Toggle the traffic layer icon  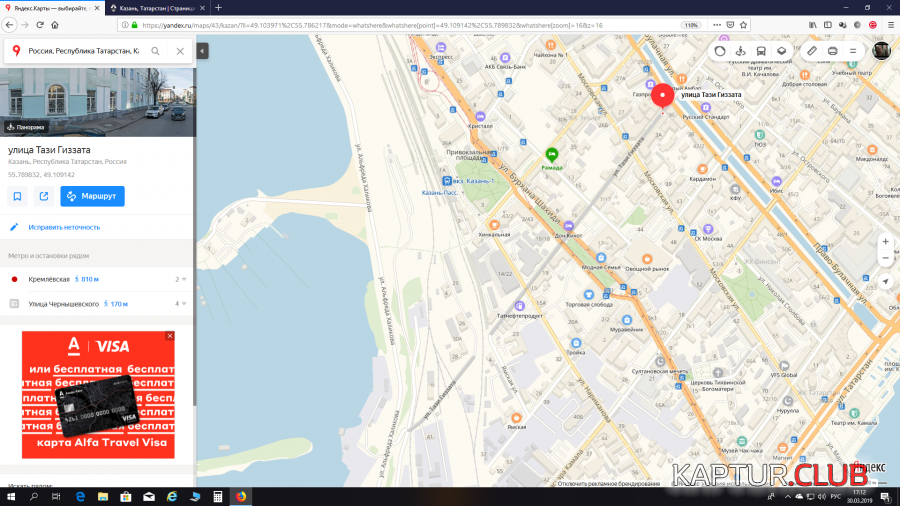click(719, 51)
